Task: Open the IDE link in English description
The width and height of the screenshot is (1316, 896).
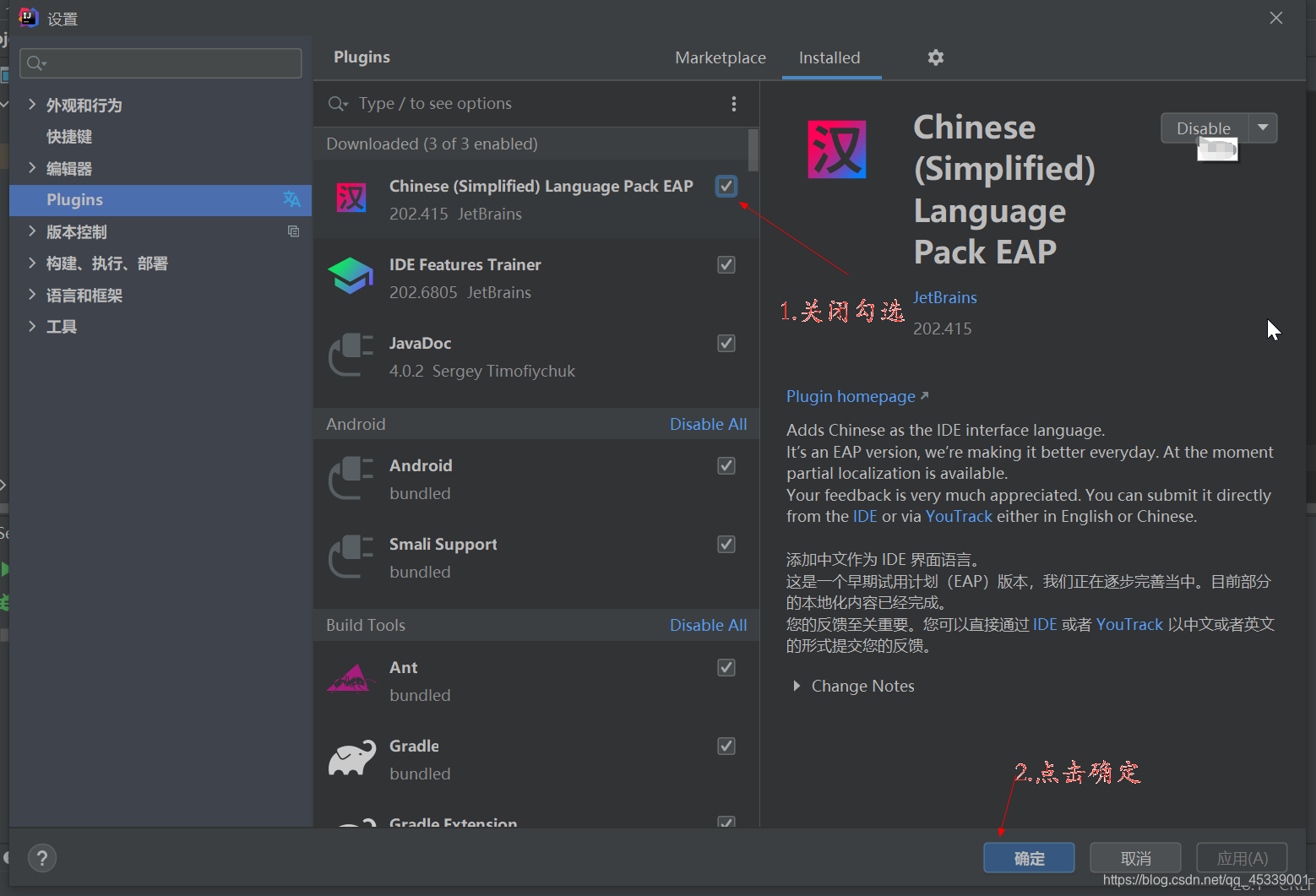Action: coord(865,516)
